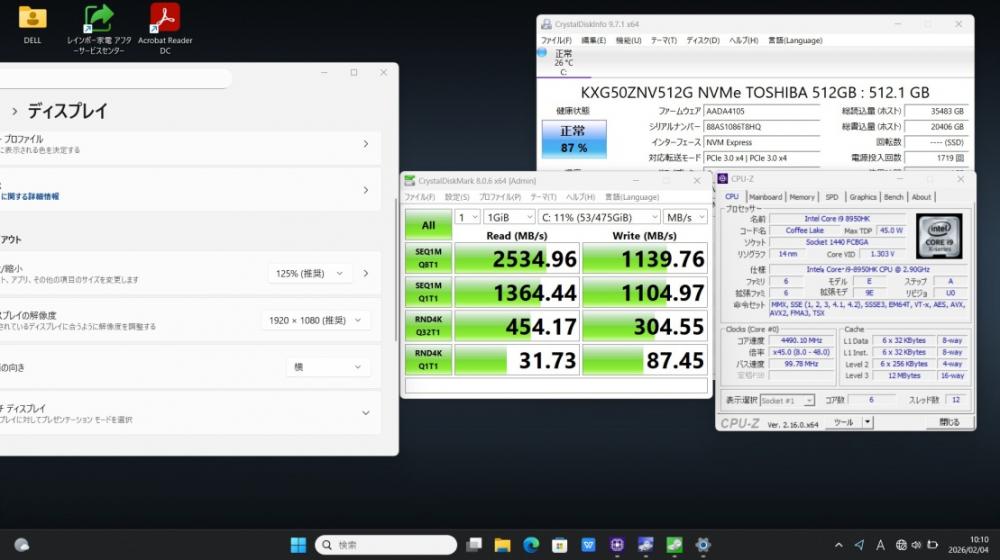Switch to the Graphics tab in CPU-Z
The image size is (1000, 560).
863,197
